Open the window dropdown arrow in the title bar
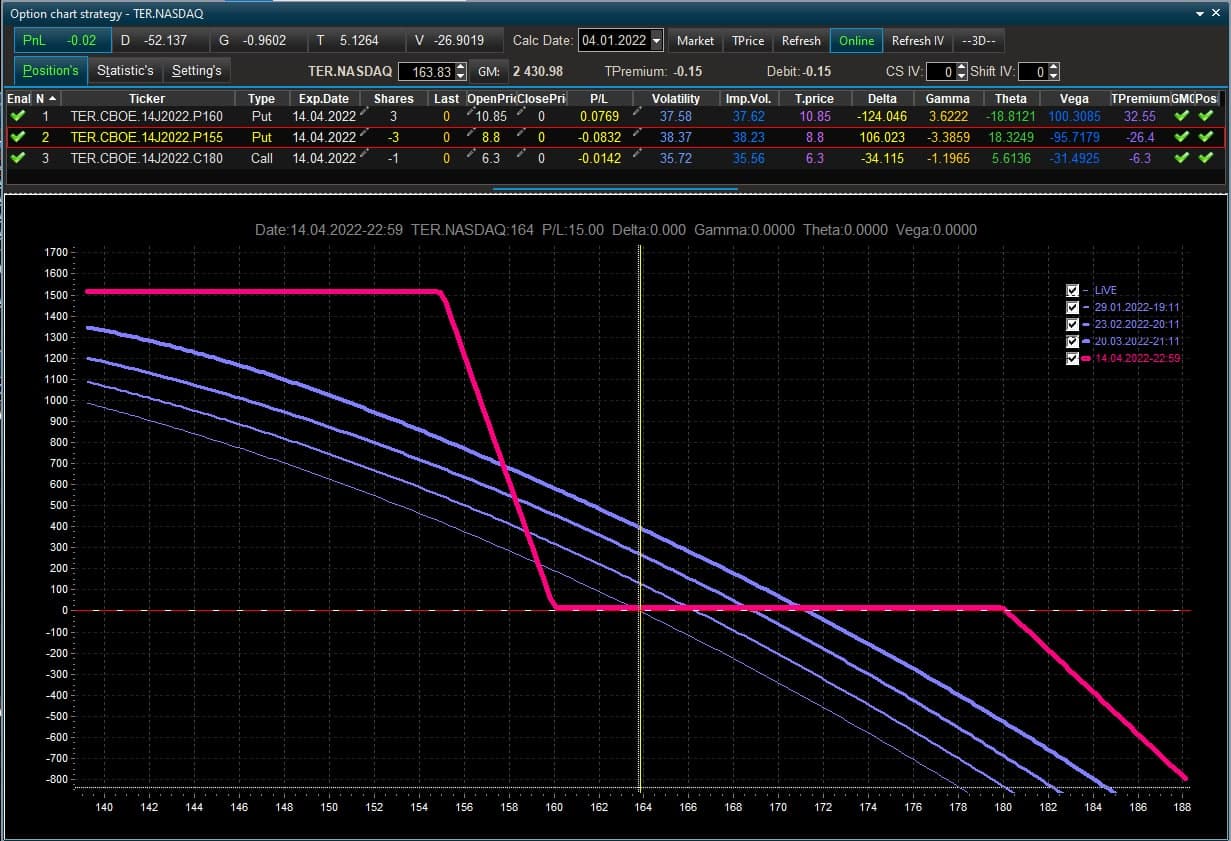 tap(1201, 13)
